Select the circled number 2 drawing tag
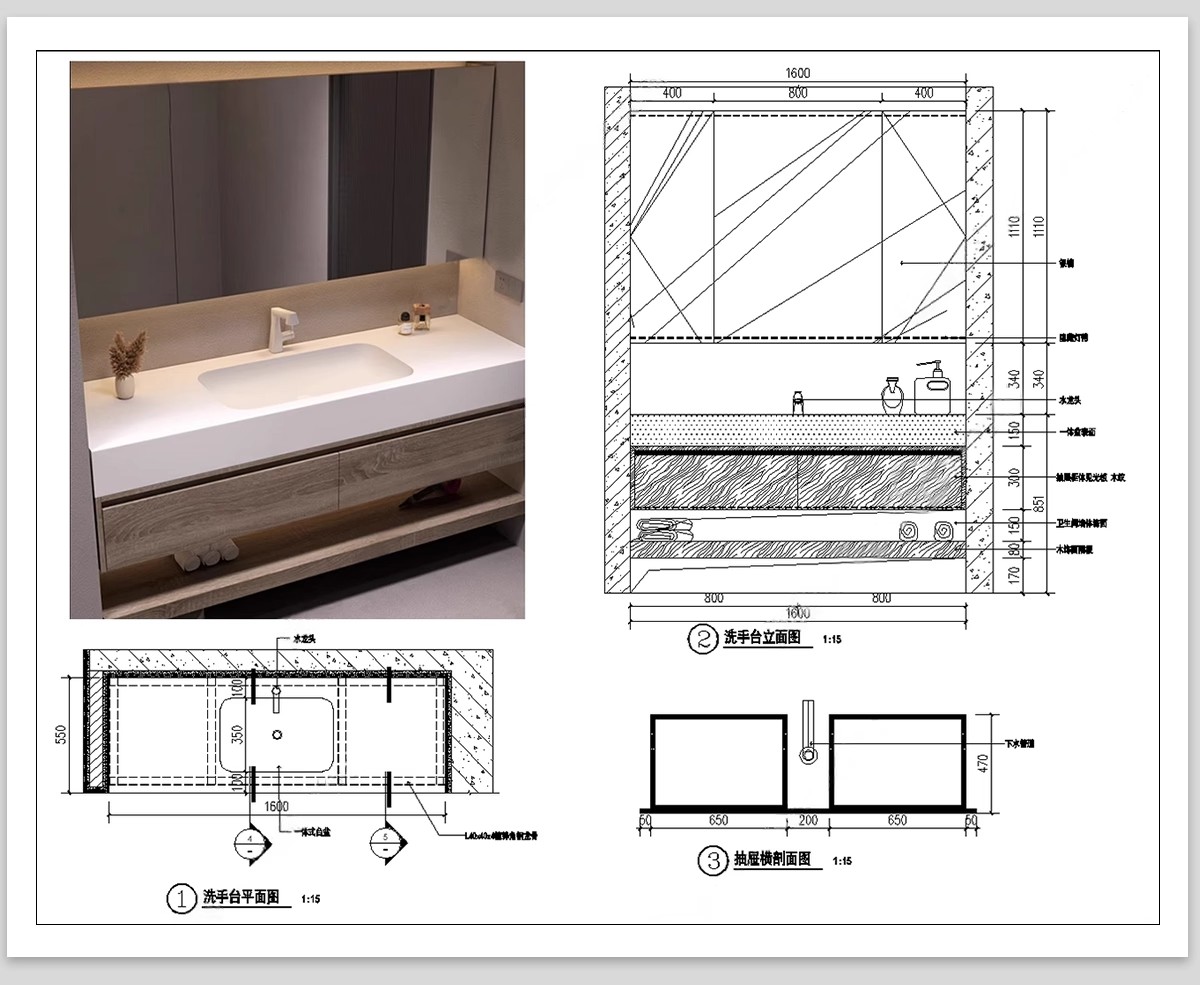This screenshot has width=1200, height=985. pos(702,638)
